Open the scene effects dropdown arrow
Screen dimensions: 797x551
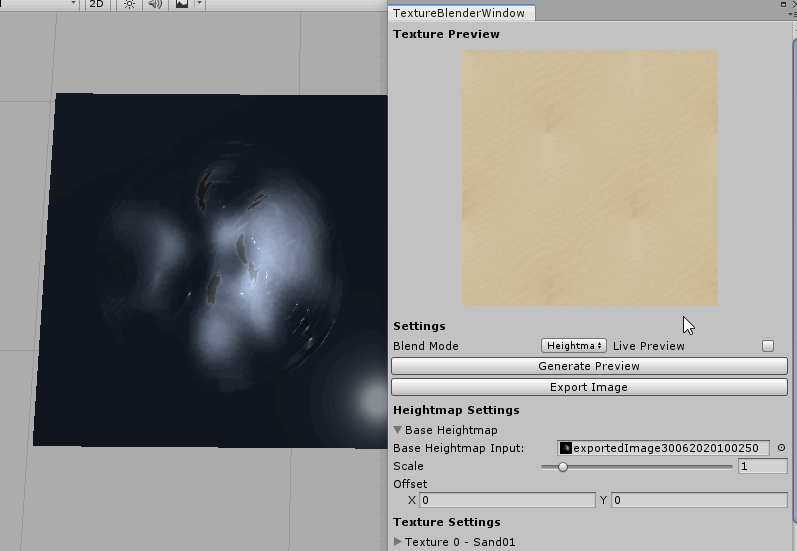coord(199,4)
